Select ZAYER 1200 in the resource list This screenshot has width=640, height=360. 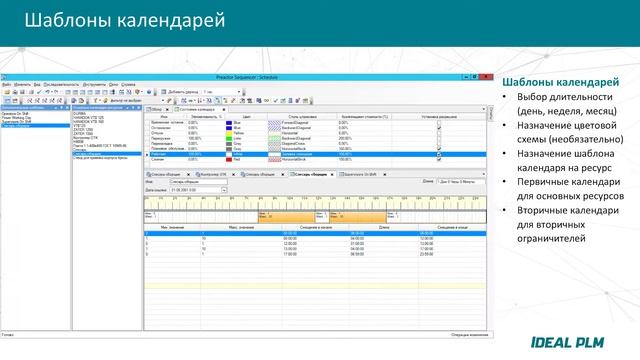pyautogui.click(x=83, y=129)
